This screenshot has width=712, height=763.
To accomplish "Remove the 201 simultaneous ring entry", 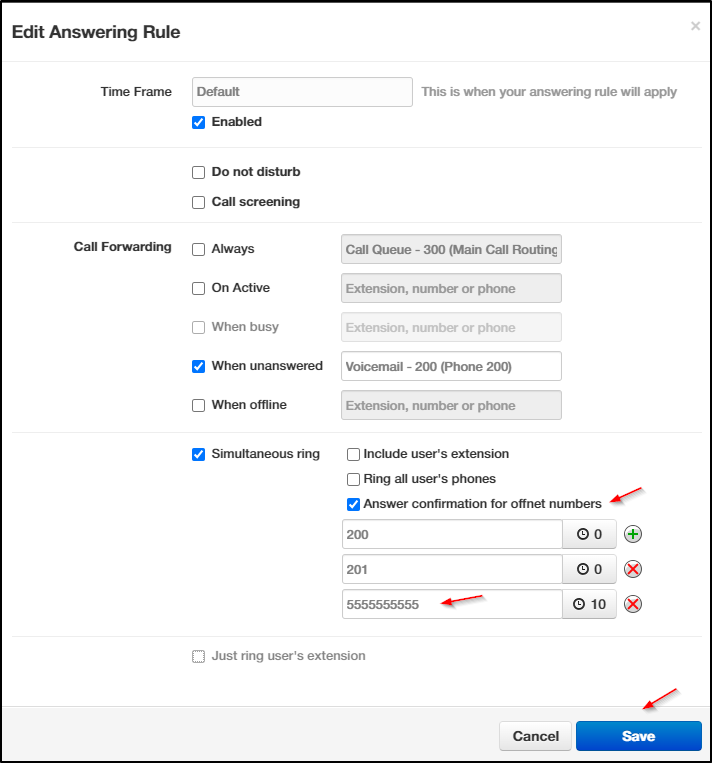I will click(633, 569).
